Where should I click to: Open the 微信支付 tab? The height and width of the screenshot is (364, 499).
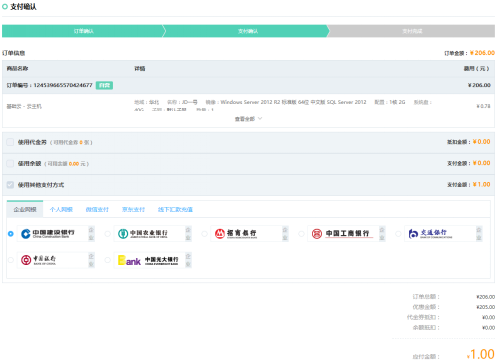[97, 209]
